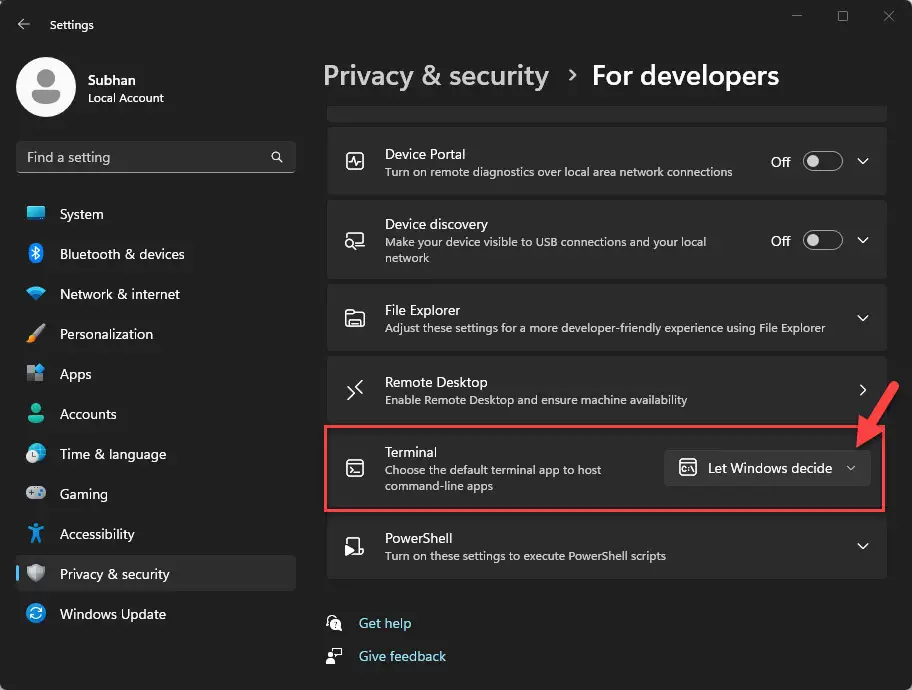Viewport: 912px width, 690px height.
Task: Click the Remote Desktop icon
Action: (355, 390)
